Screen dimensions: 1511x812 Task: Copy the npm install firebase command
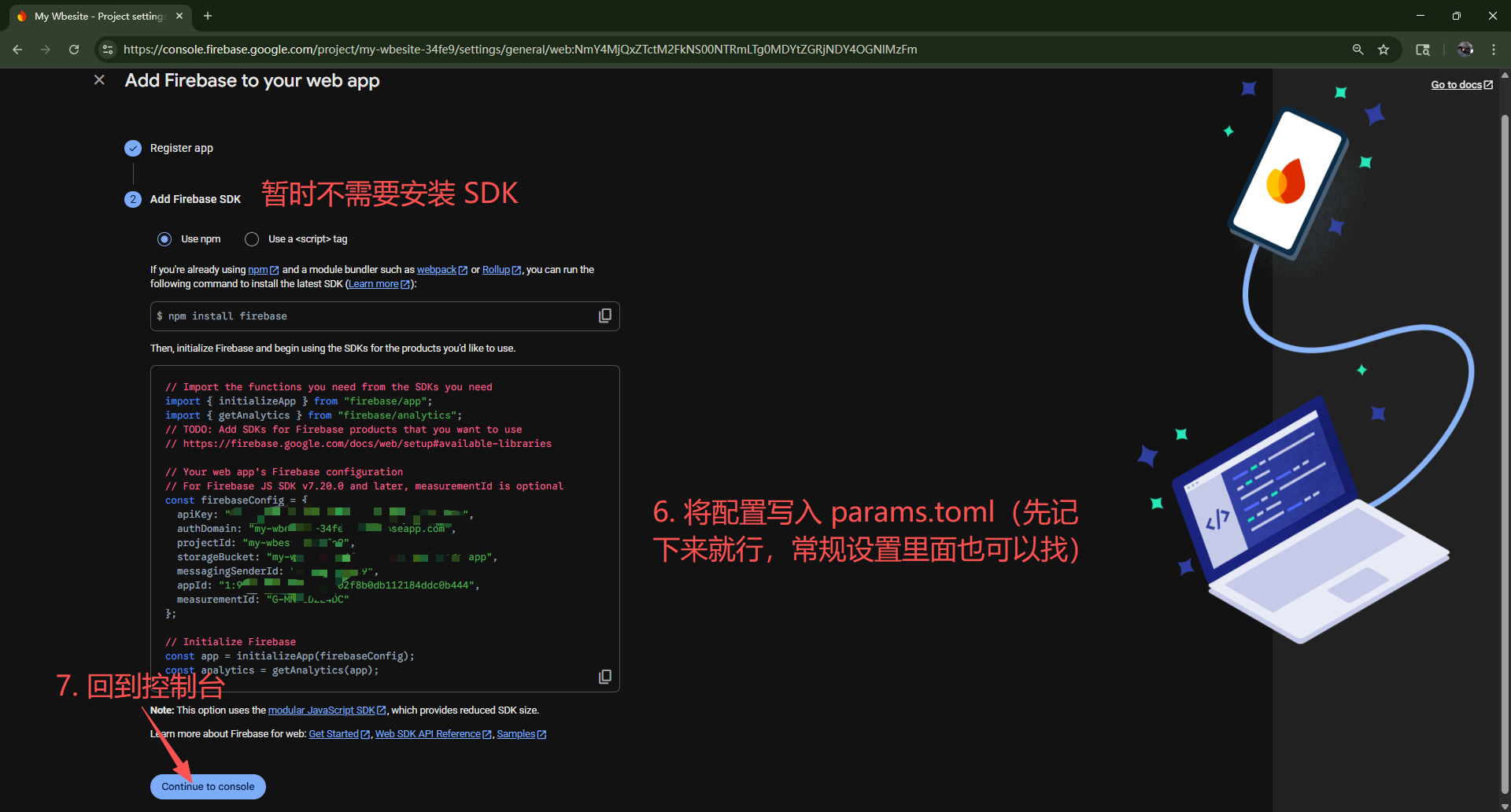604,316
